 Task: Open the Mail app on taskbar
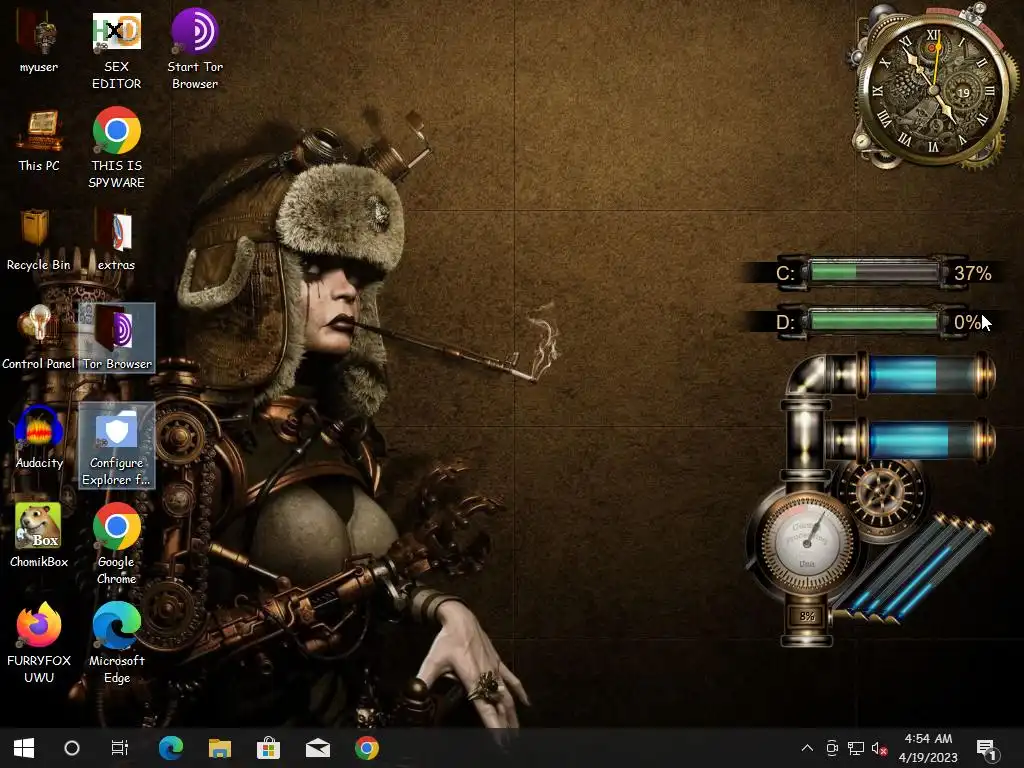click(317, 748)
